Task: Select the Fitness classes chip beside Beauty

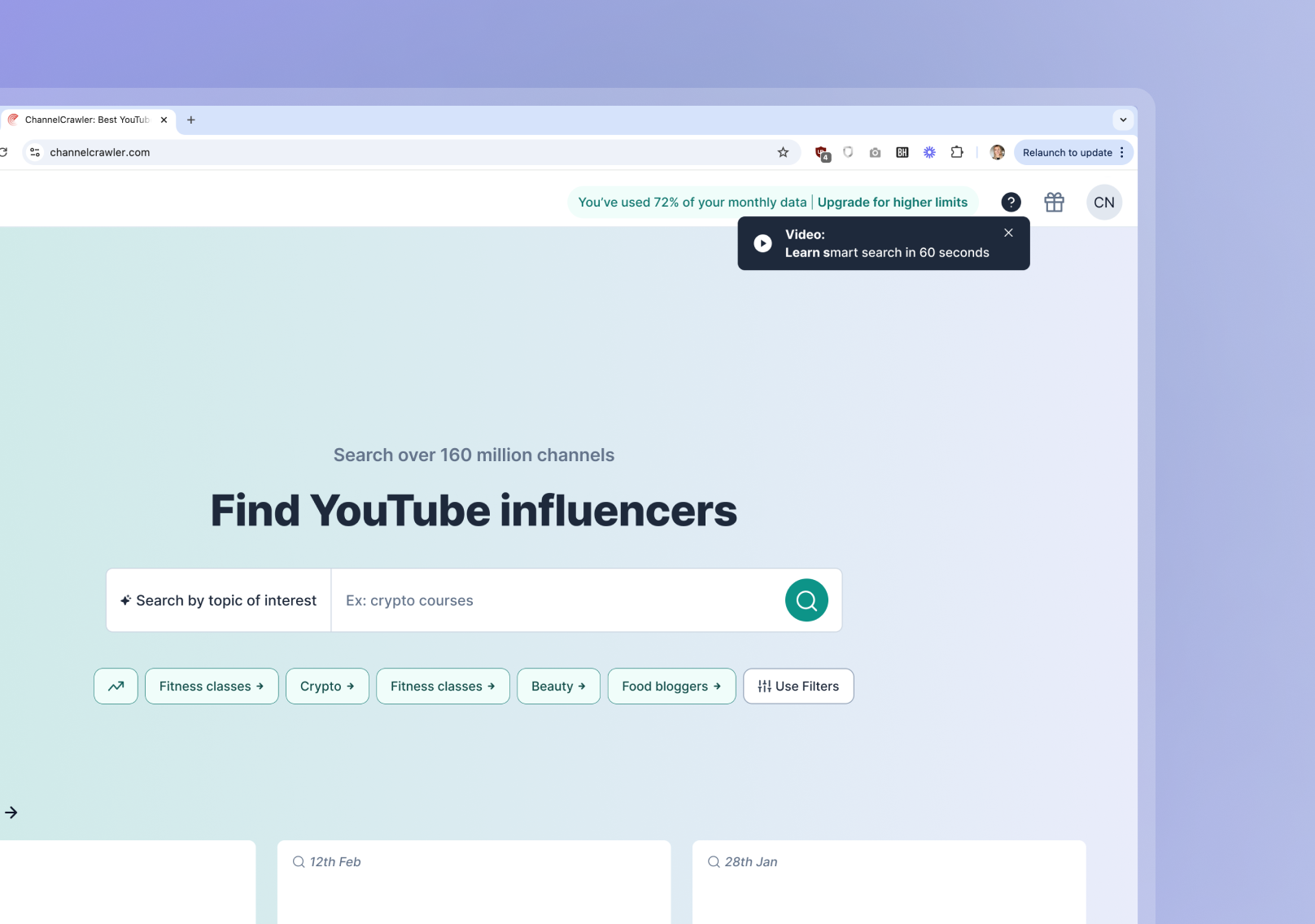Action: [443, 686]
